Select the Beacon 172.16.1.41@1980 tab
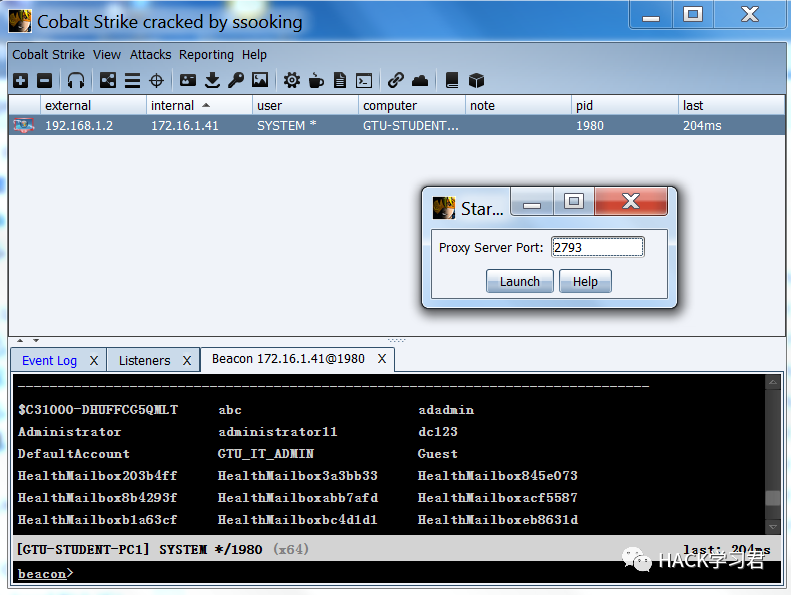This screenshot has height=595, width=791. [288, 359]
